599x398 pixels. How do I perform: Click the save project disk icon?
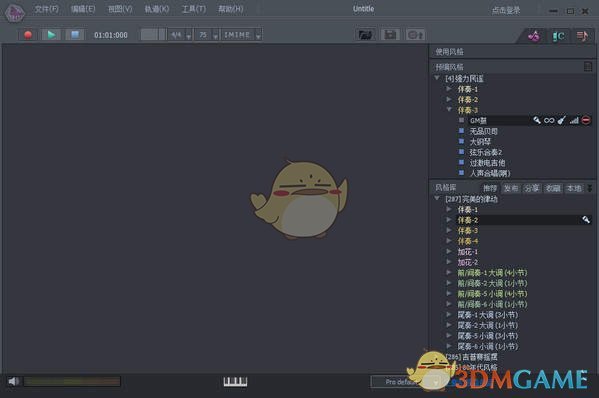point(390,35)
